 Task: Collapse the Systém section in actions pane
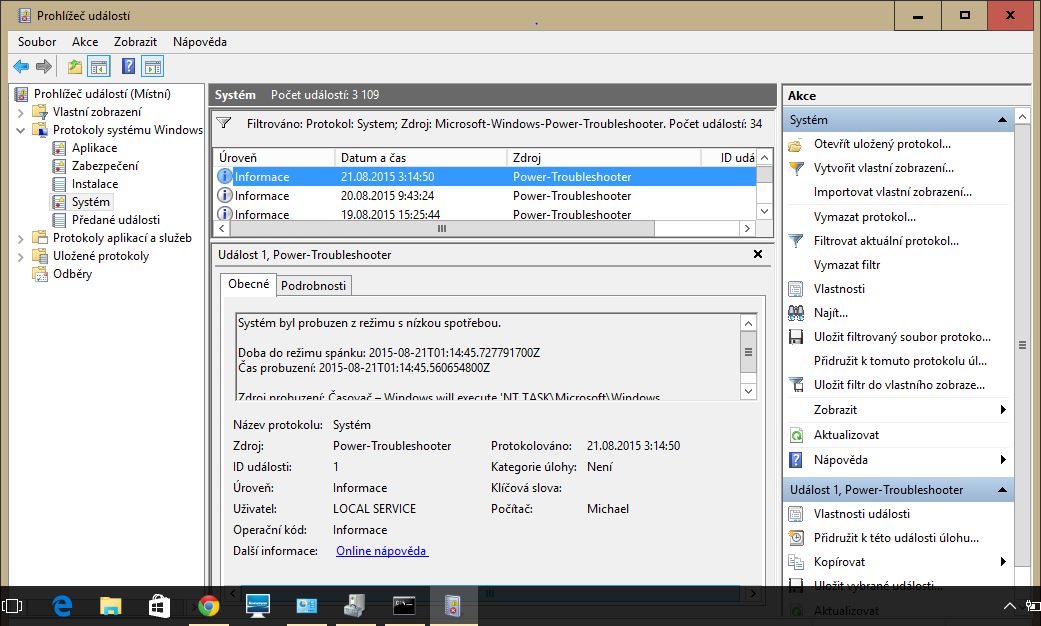[x=1001, y=120]
